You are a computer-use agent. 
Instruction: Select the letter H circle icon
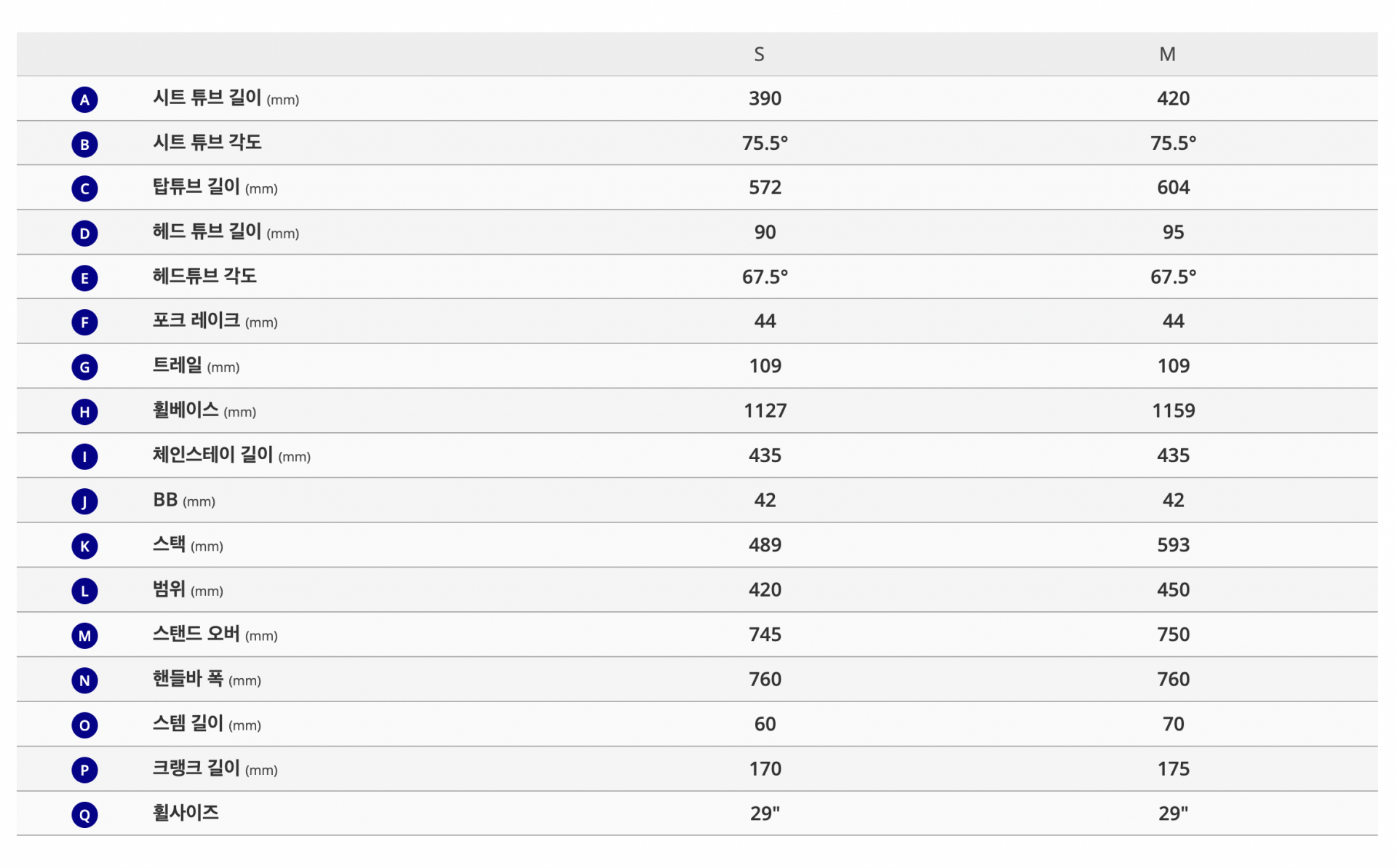click(84, 413)
